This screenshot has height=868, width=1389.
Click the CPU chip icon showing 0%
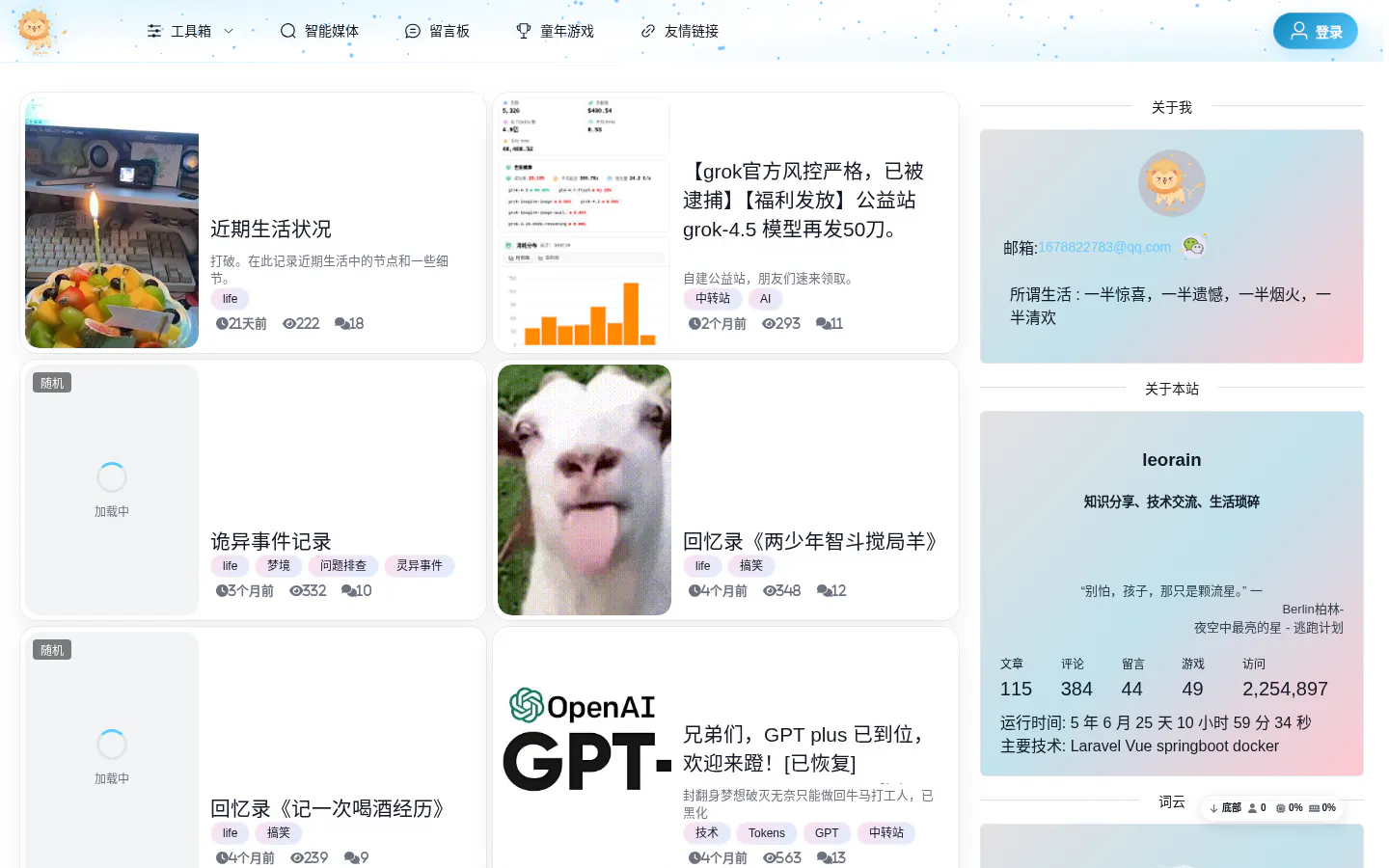1280,808
